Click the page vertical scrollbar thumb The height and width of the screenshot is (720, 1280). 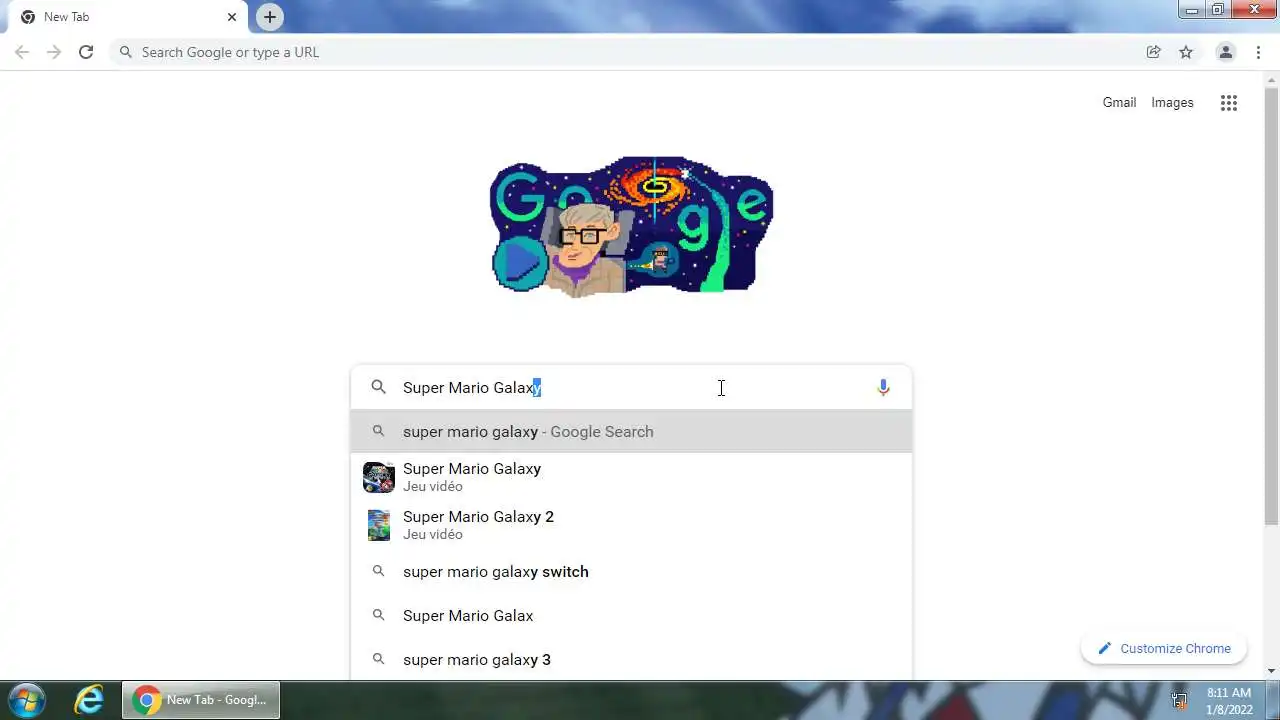pos(1272,304)
